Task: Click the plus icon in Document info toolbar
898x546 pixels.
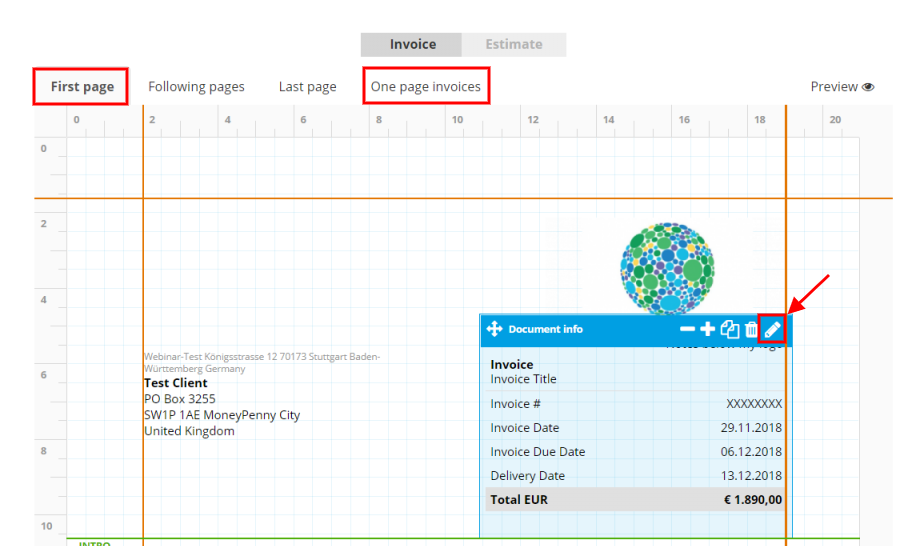Action: tap(708, 329)
